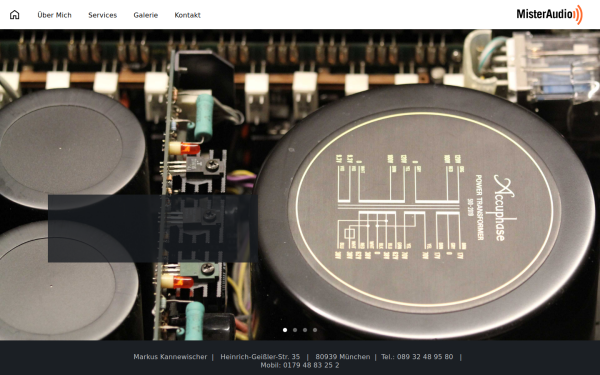Go to the Services menu item
Screen dimensions: 600x375
[103, 15]
